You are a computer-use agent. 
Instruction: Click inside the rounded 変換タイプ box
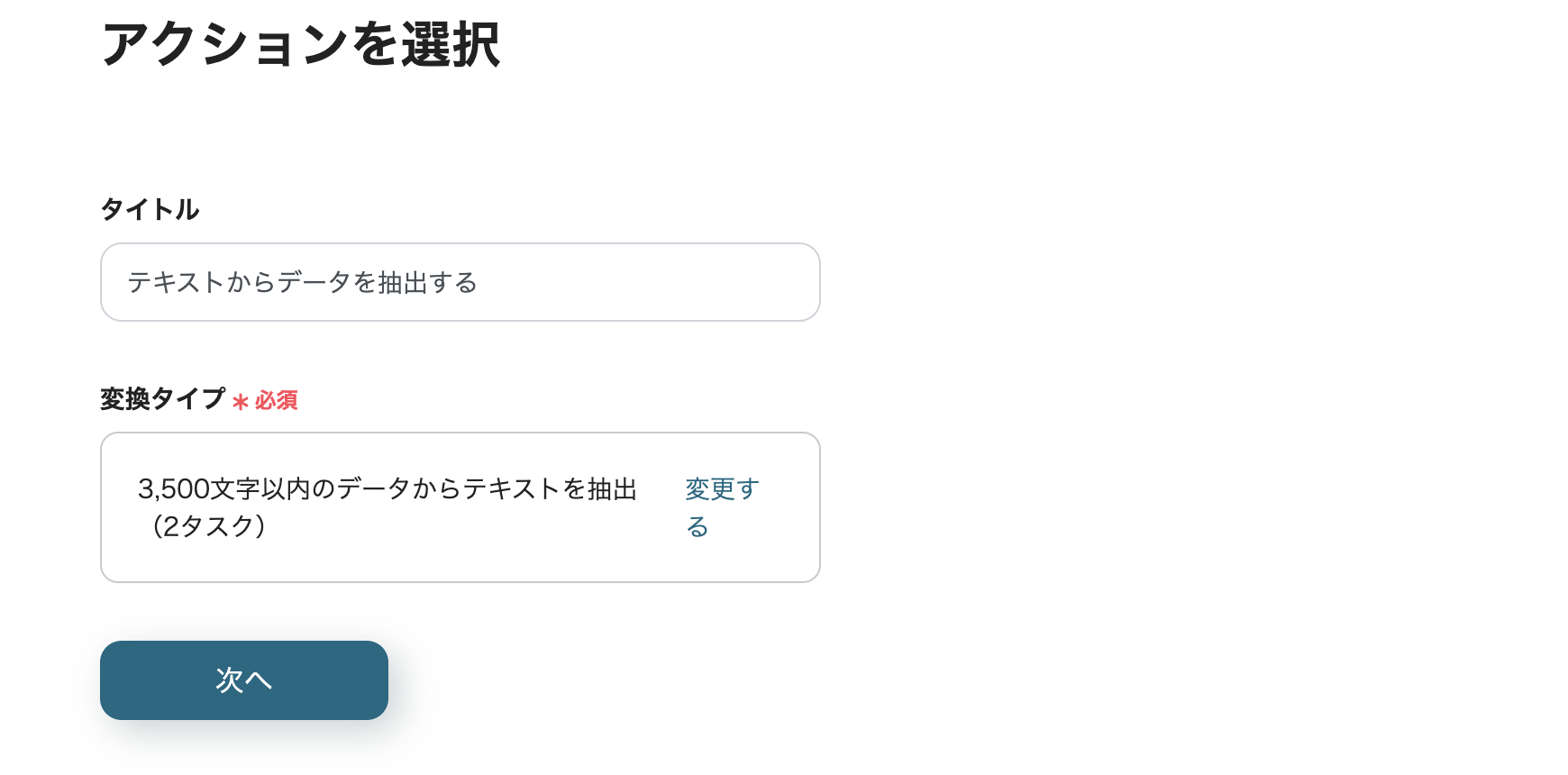pos(460,506)
